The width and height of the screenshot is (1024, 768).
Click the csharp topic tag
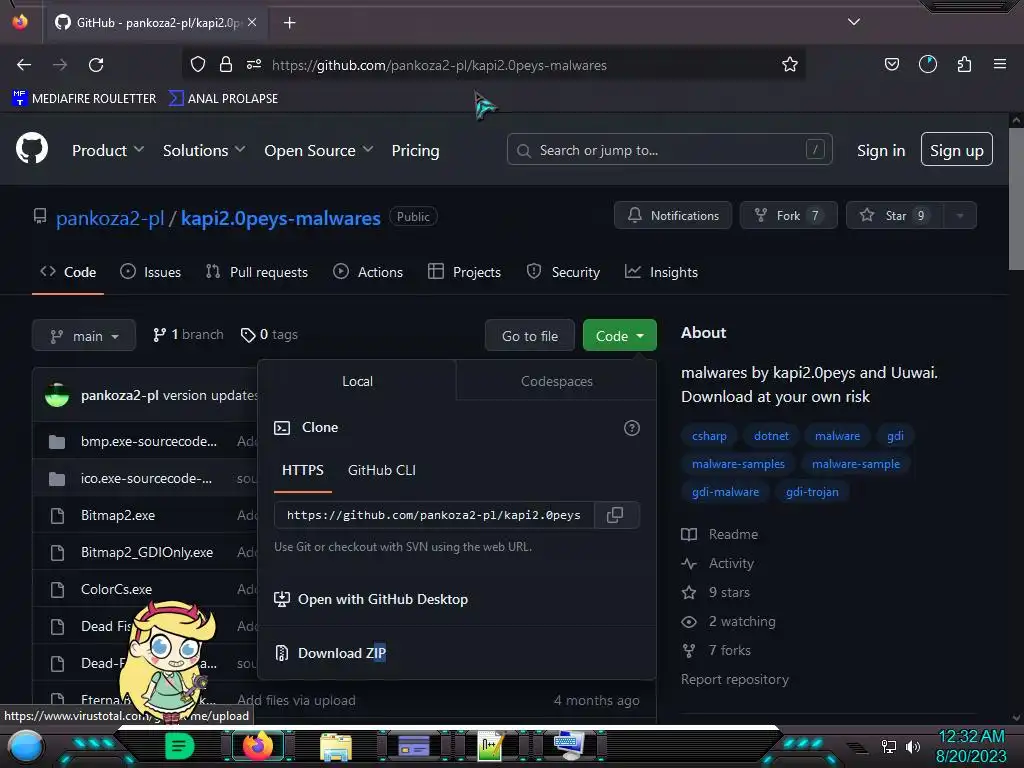point(709,436)
